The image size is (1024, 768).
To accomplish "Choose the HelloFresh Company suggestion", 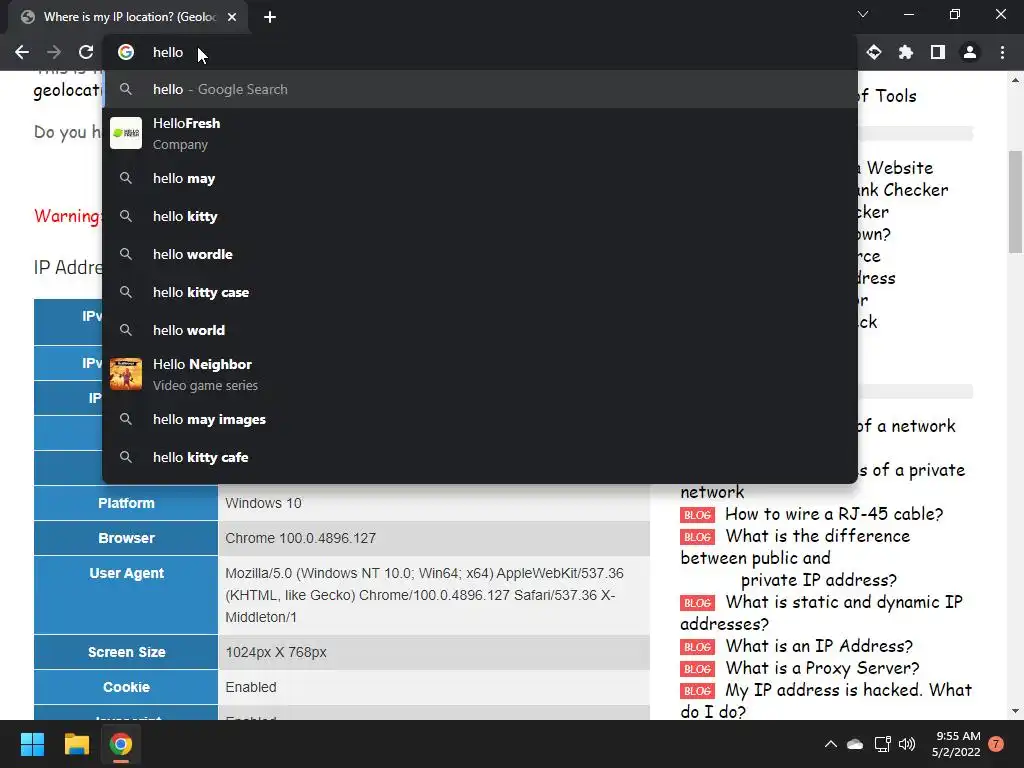I will click(x=480, y=133).
